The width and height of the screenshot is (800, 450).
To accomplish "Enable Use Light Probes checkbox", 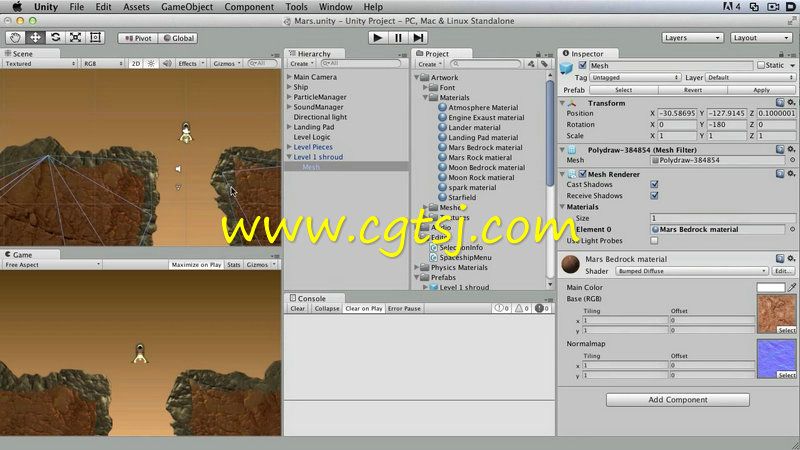I will (x=654, y=240).
